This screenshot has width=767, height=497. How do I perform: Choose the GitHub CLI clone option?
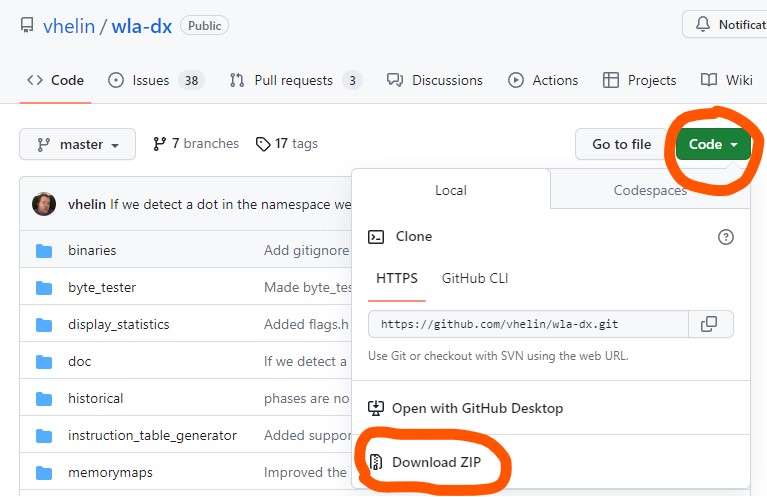tap(475, 278)
